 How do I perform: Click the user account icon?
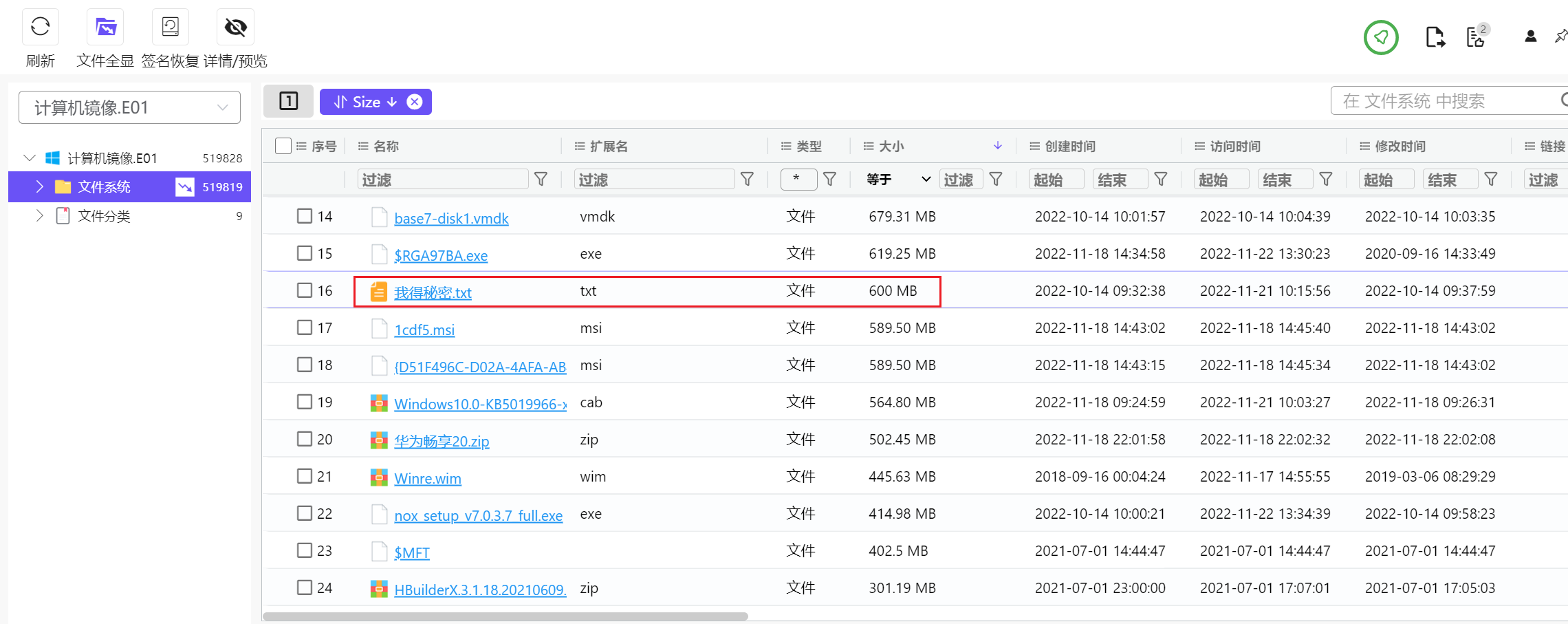pos(1530,36)
